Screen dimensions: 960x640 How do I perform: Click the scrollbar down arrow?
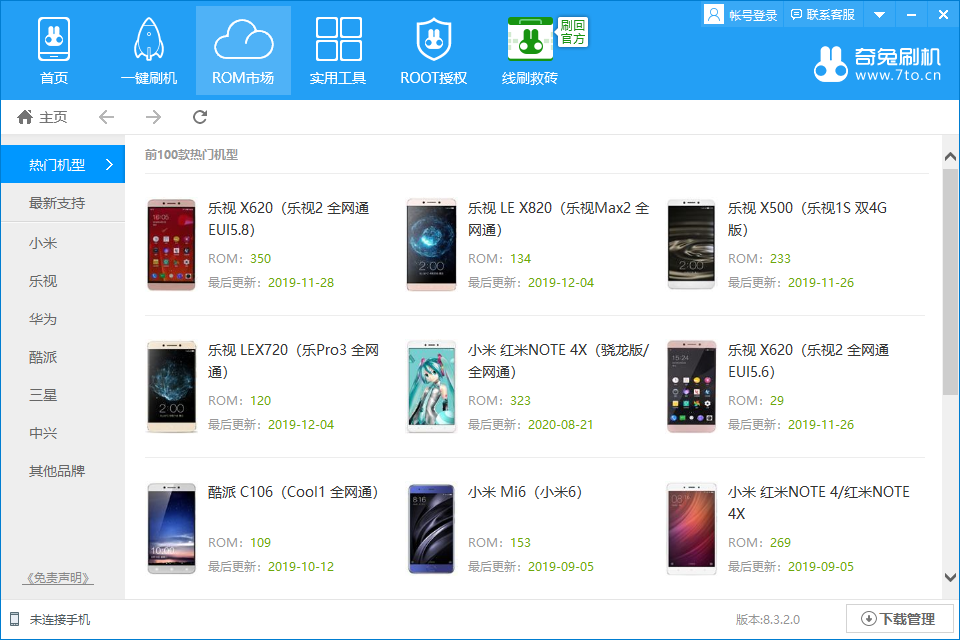coord(950,577)
